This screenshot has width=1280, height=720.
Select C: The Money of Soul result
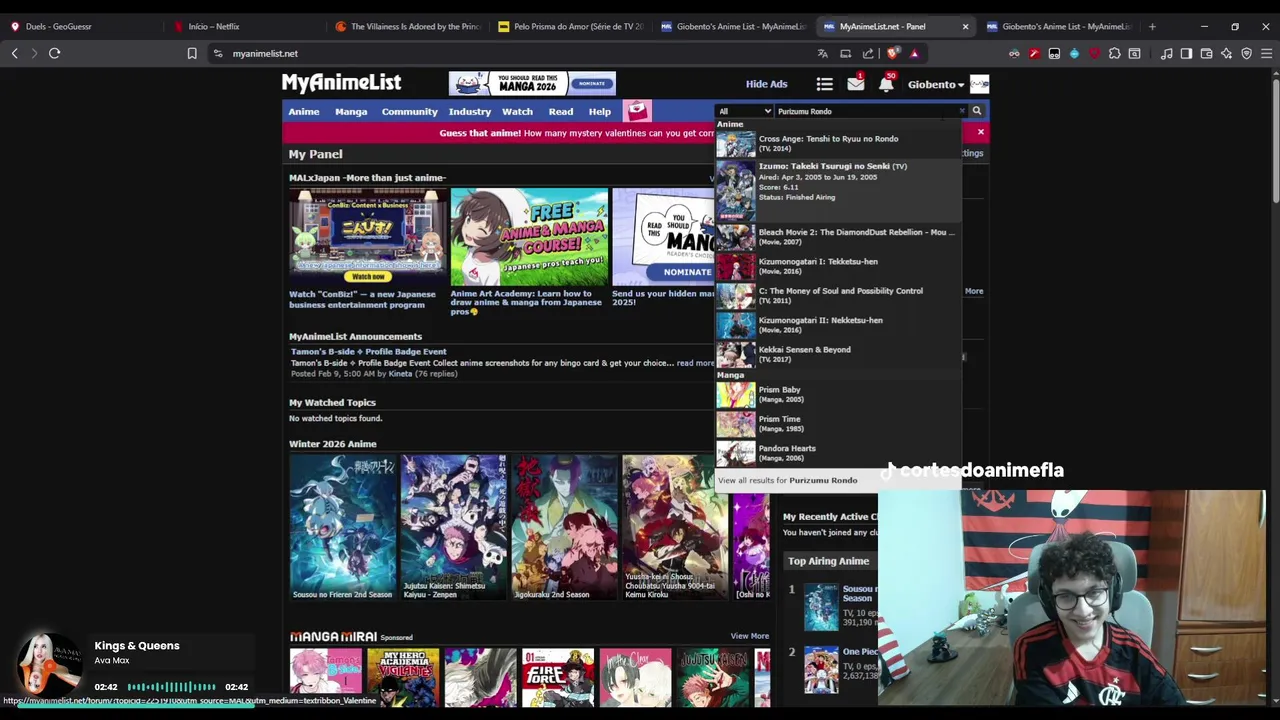click(838, 296)
